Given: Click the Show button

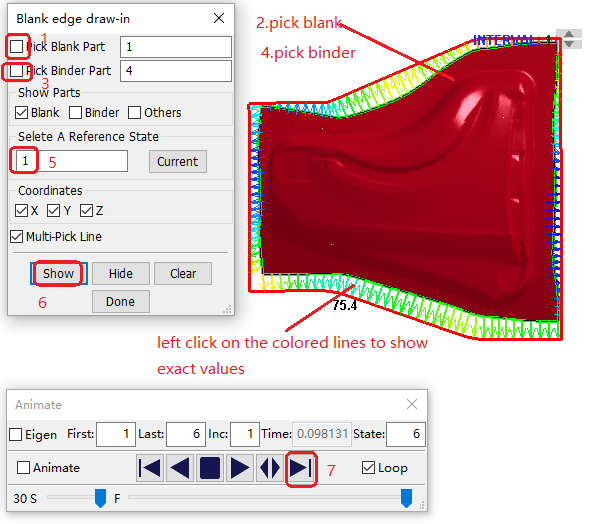Looking at the screenshot, I should tap(59, 273).
